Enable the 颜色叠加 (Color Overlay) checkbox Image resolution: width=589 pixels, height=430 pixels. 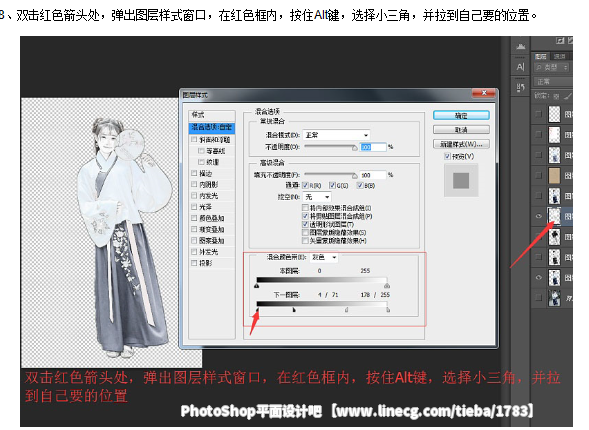194,218
